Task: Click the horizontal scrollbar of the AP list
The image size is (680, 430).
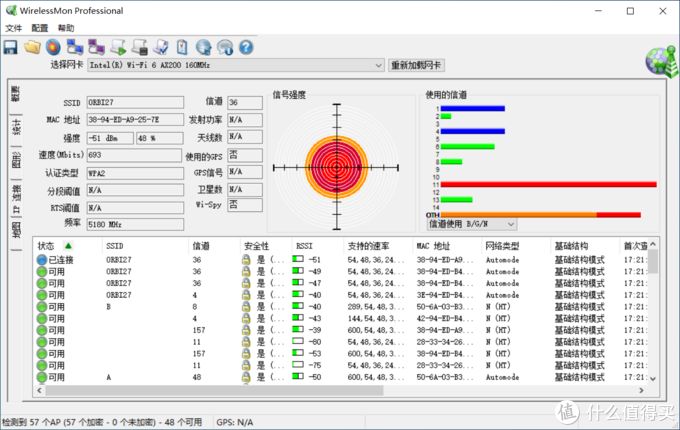Action: [214, 391]
